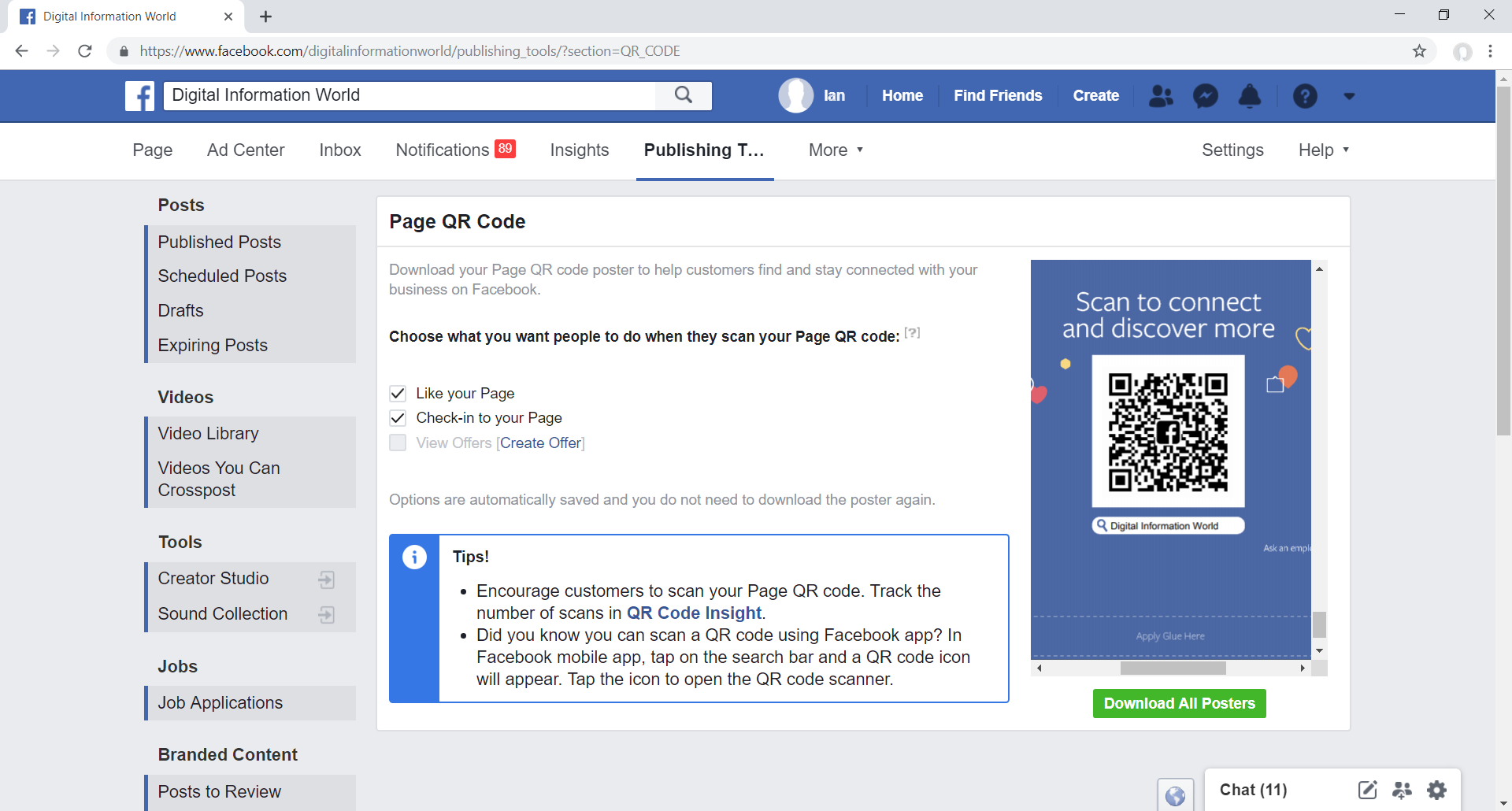1512x811 pixels.
Task: Open friend requests using the people icon
Action: pyautogui.click(x=1160, y=95)
